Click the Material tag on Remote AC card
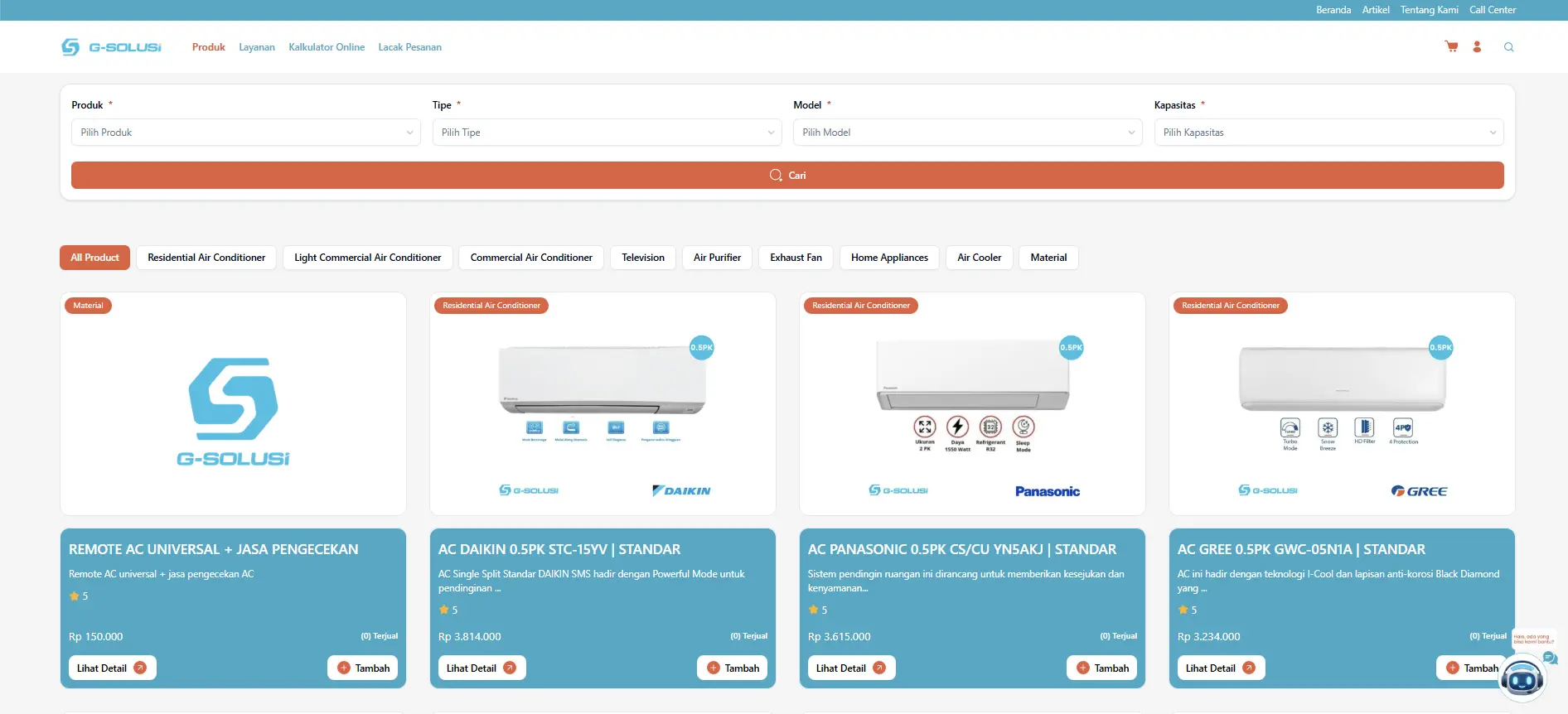1568x714 pixels. tap(88, 306)
